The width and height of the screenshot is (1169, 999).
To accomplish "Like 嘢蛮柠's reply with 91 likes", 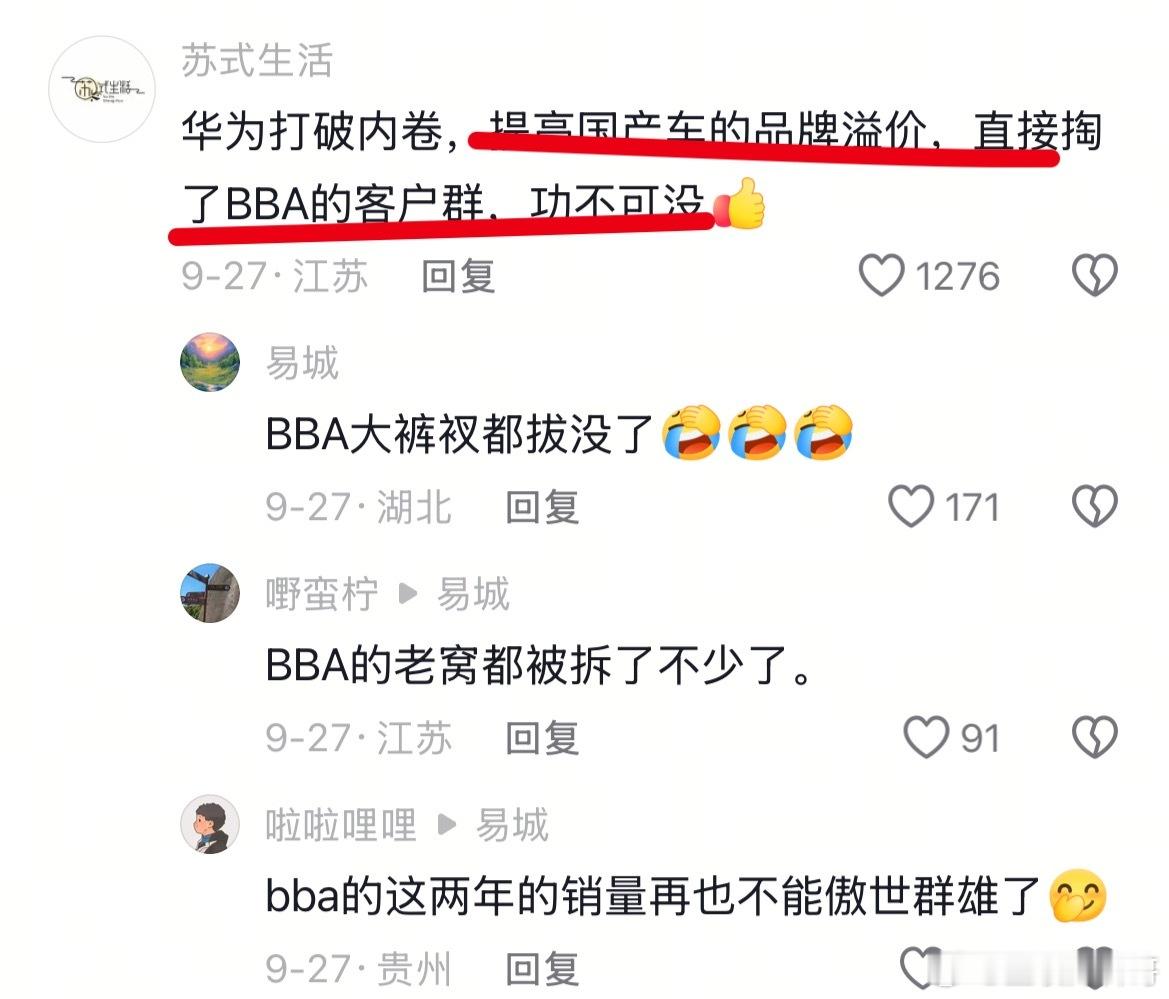I will [x=926, y=737].
